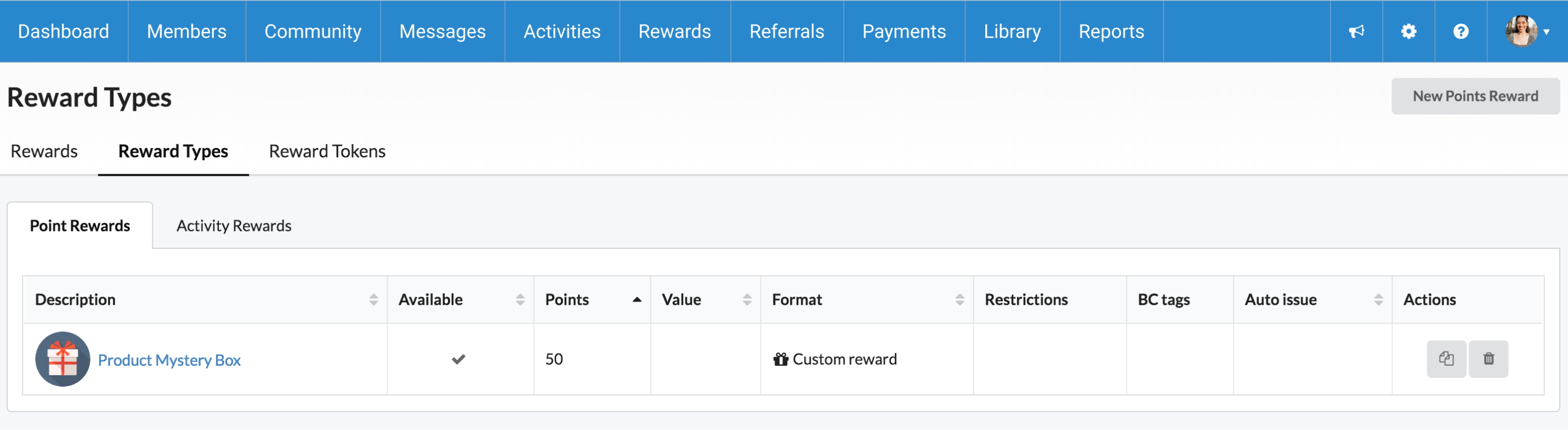Click the help question mark icon

(1461, 31)
